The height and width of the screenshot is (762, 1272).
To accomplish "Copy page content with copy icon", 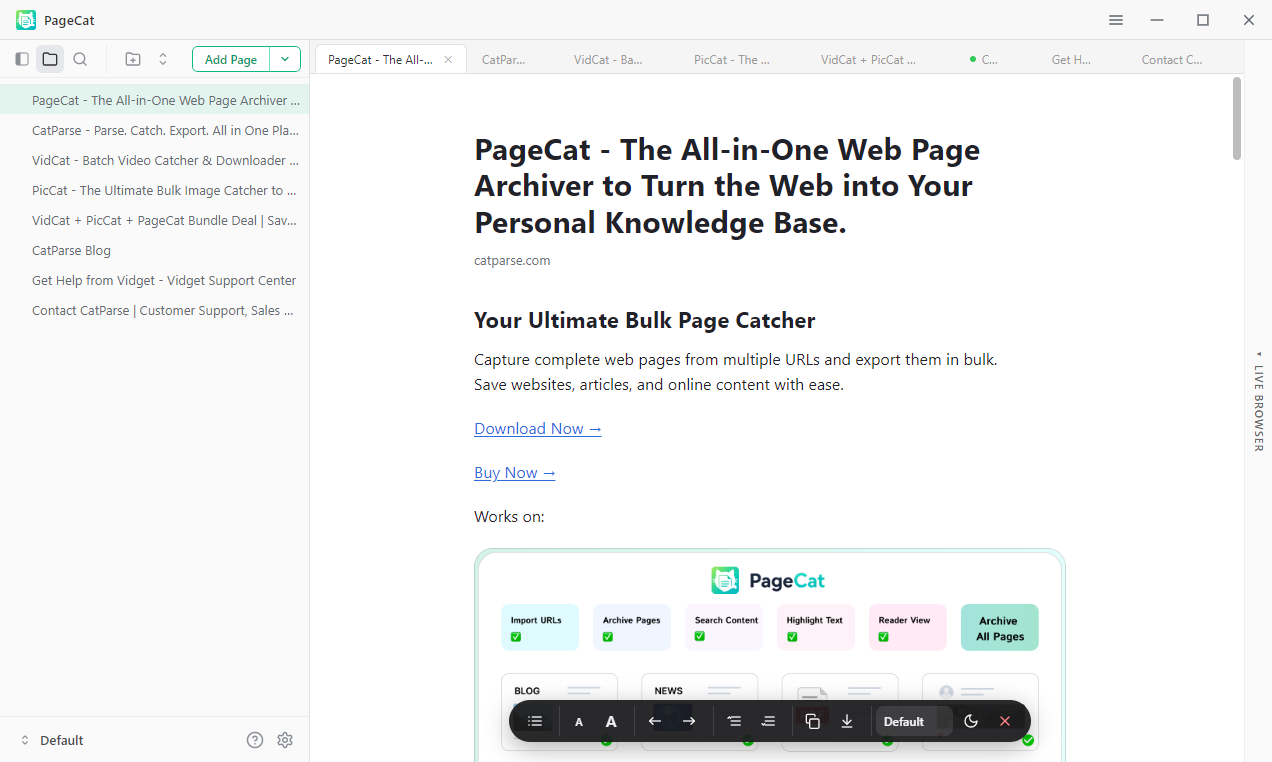I will [813, 721].
